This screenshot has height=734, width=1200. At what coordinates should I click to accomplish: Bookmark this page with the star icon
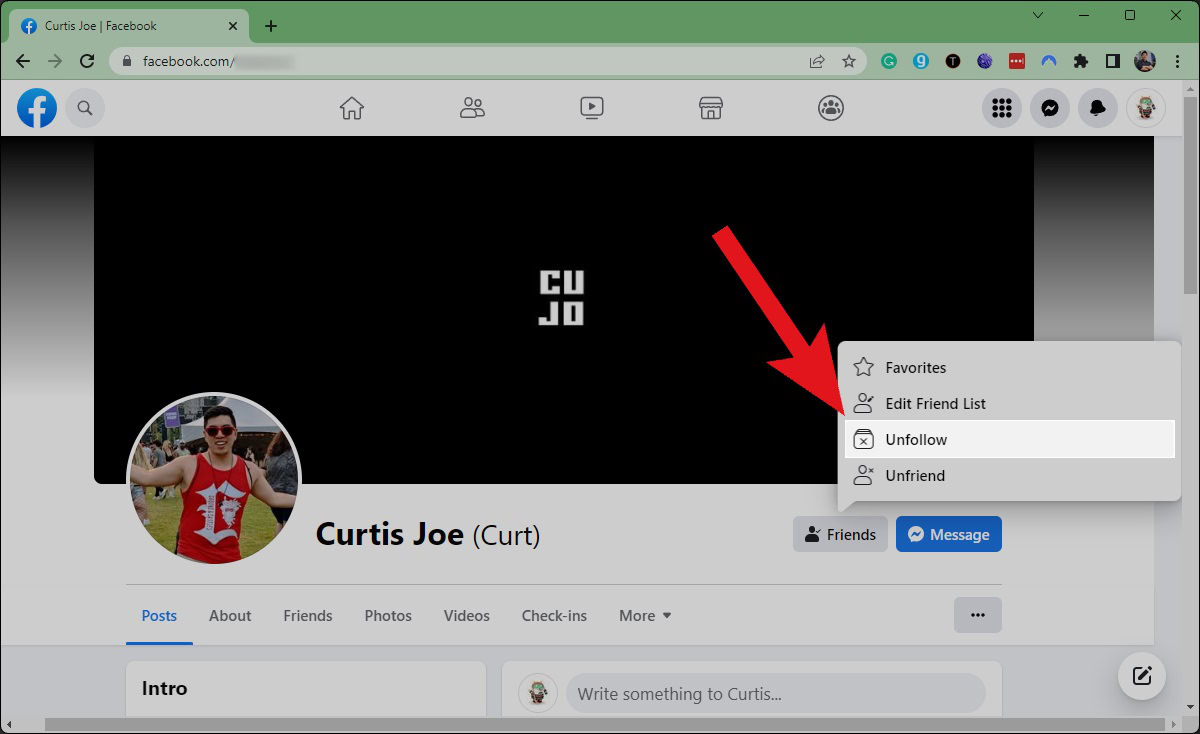coord(849,61)
